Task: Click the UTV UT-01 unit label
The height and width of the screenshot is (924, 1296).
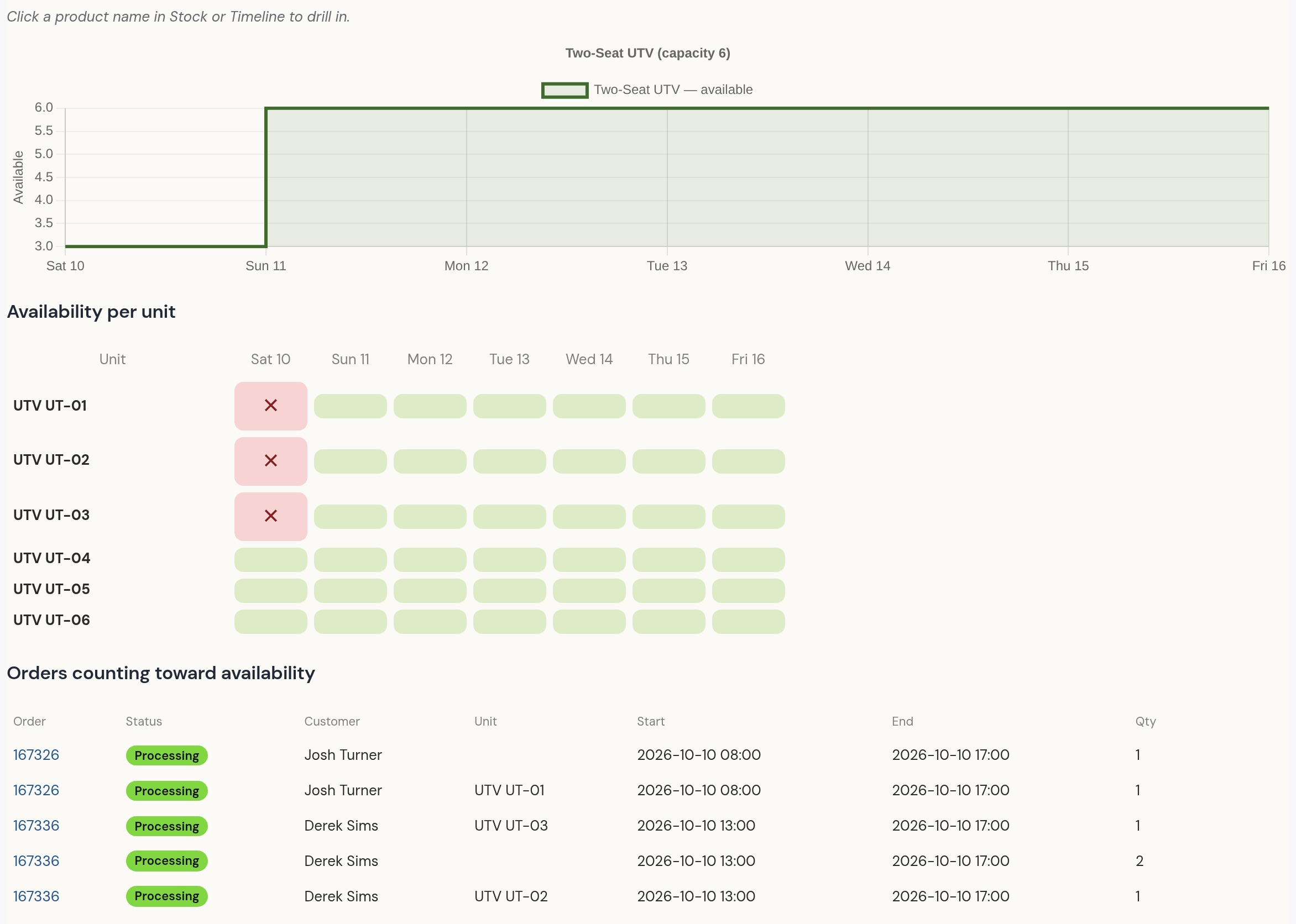Action: point(50,406)
